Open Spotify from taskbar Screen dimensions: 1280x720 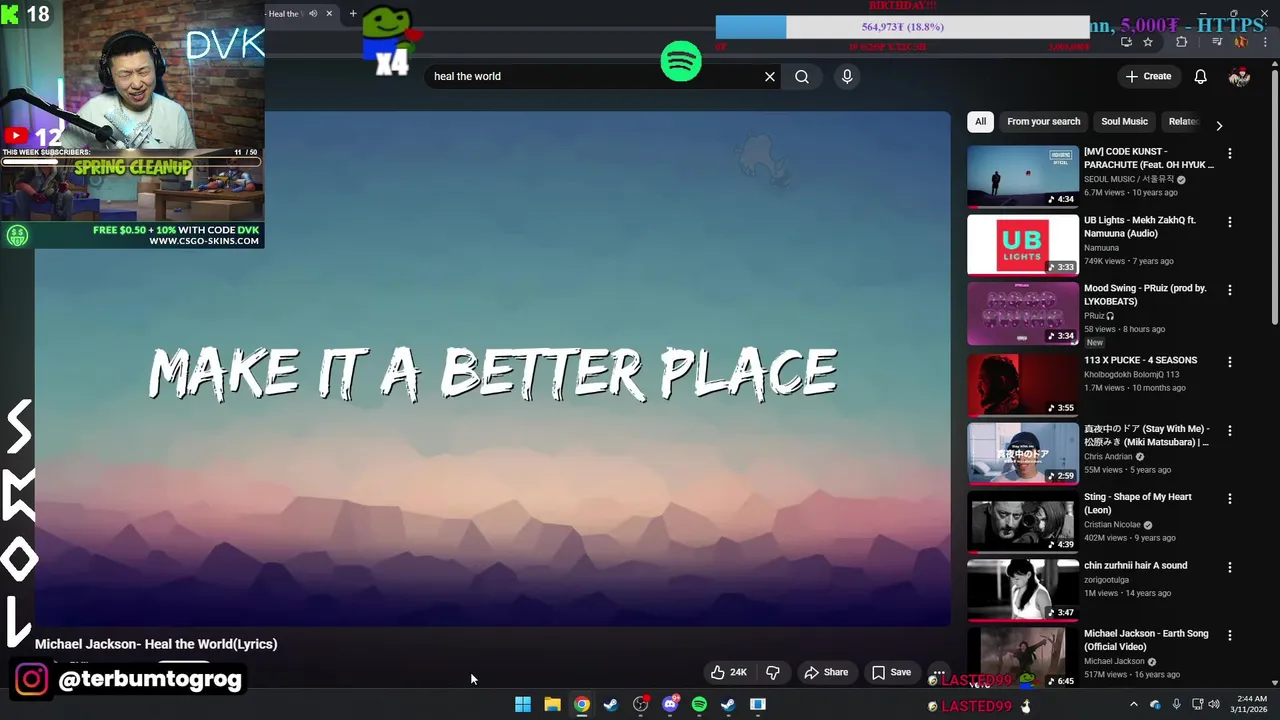click(699, 705)
